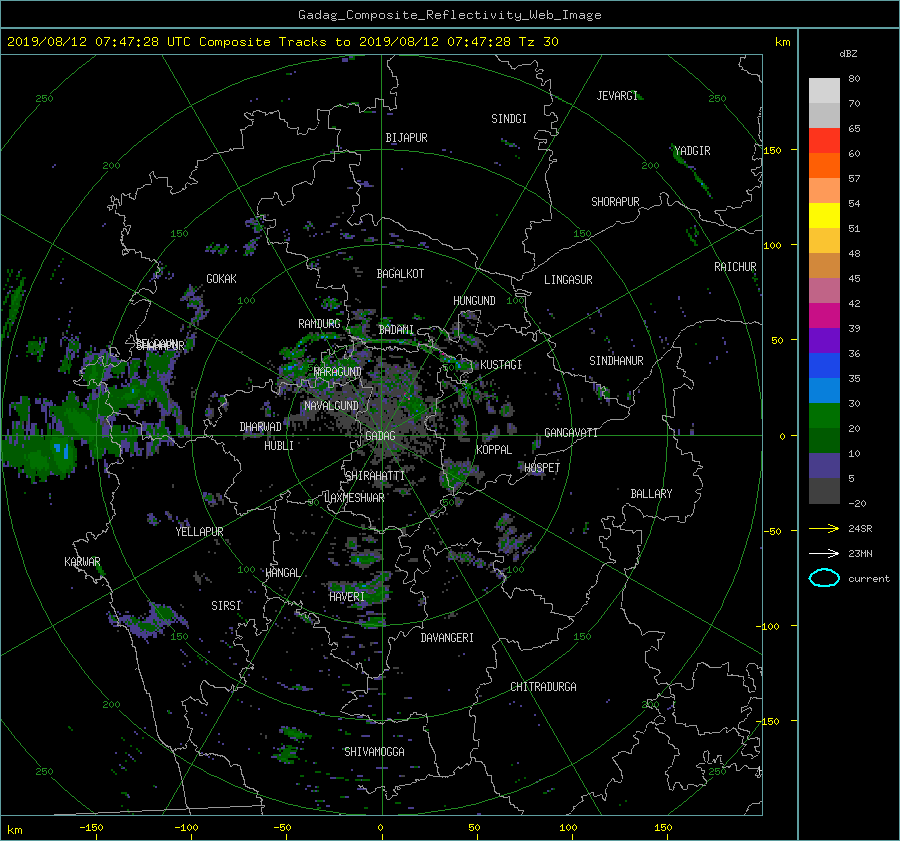
Task: Click the GADAG label at radar center
Action: pos(380,436)
